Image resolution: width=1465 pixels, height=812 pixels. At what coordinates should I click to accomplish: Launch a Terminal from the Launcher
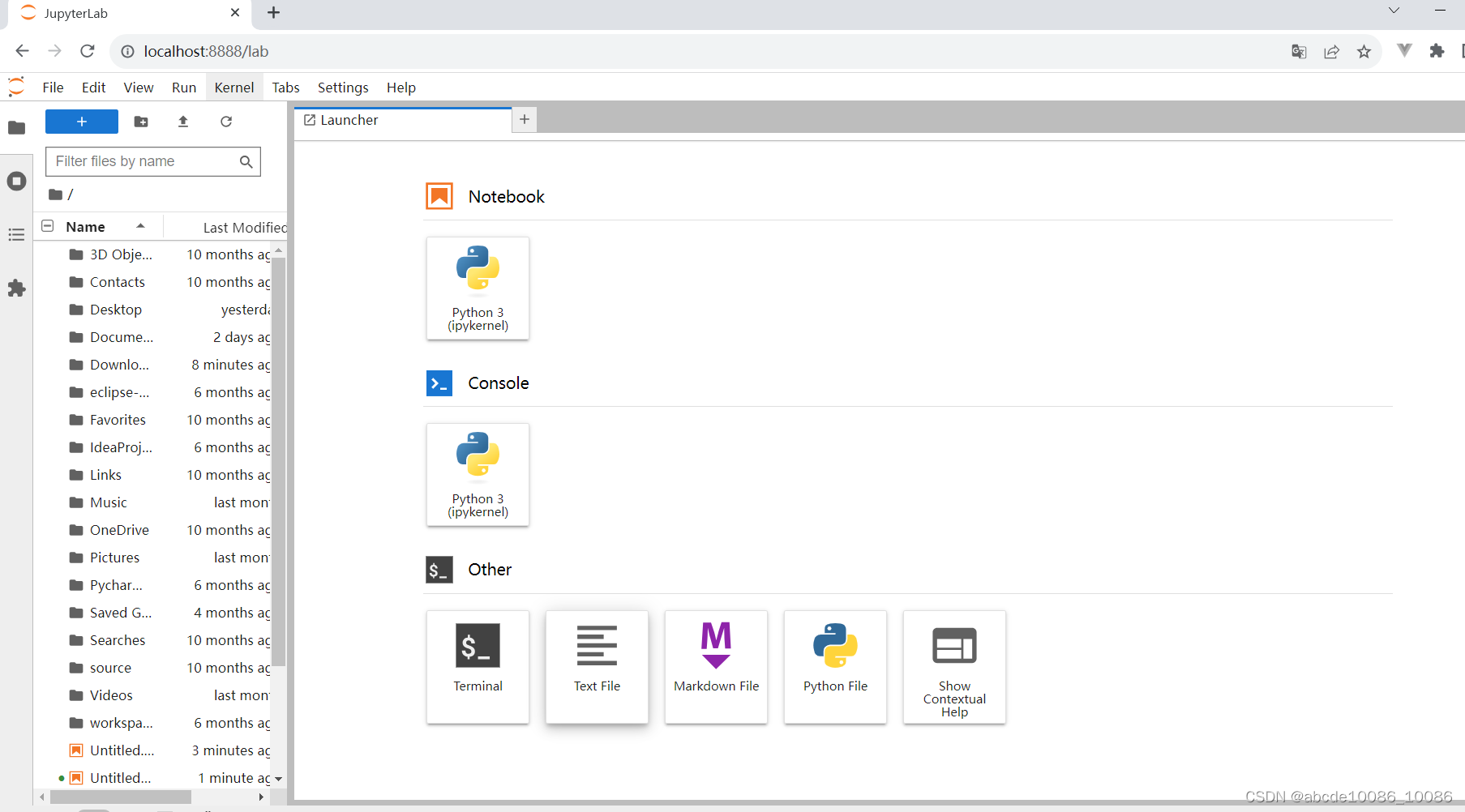point(478,667)
